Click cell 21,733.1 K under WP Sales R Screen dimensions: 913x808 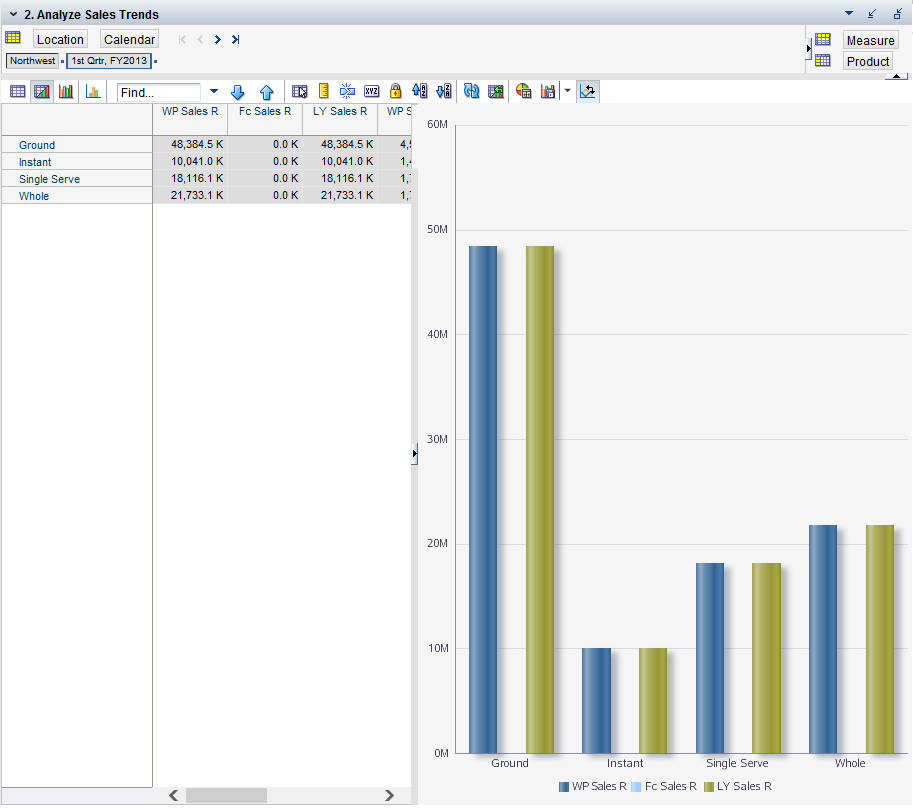tap(190, 195)
